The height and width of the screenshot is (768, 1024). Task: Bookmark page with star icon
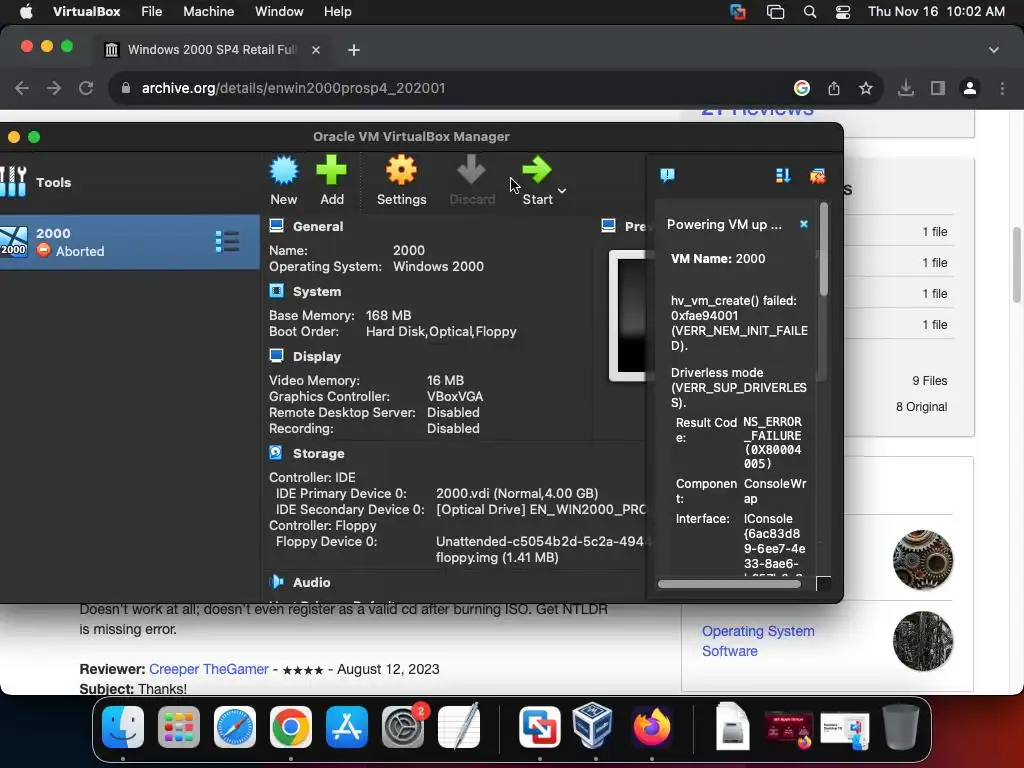(x=865, y=88)
